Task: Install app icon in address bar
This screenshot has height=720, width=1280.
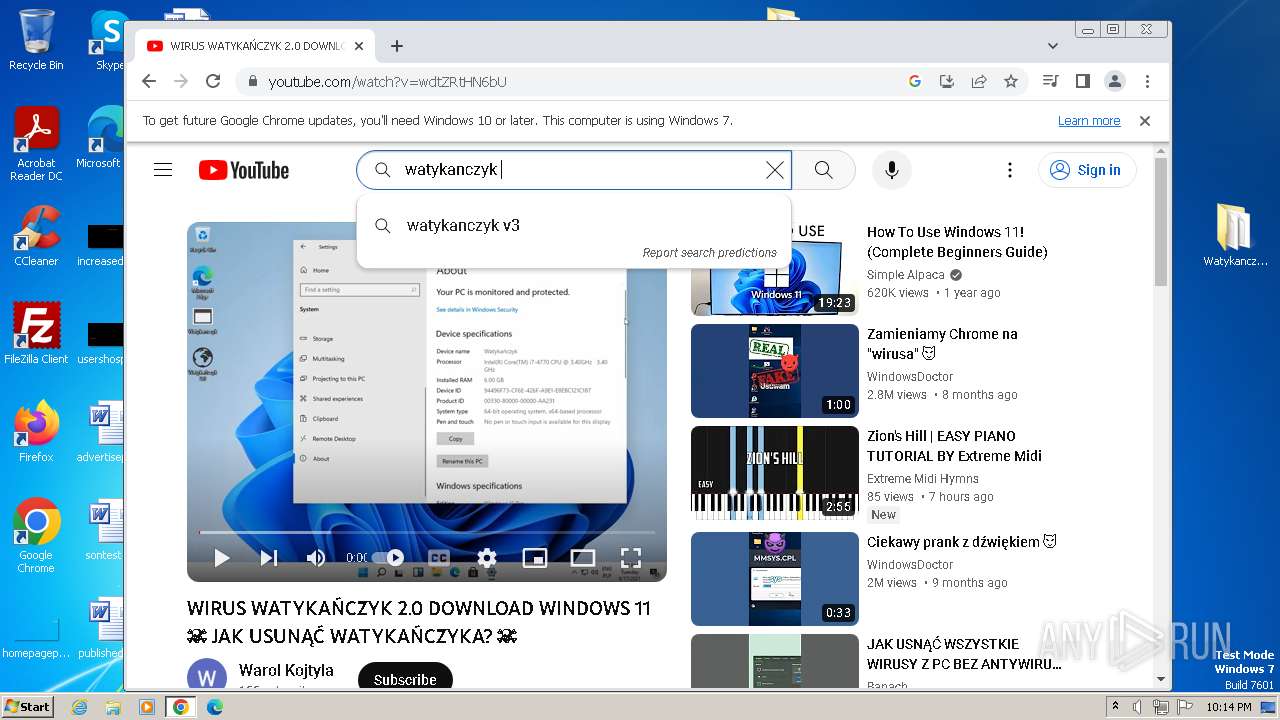Action: [947, 82]
